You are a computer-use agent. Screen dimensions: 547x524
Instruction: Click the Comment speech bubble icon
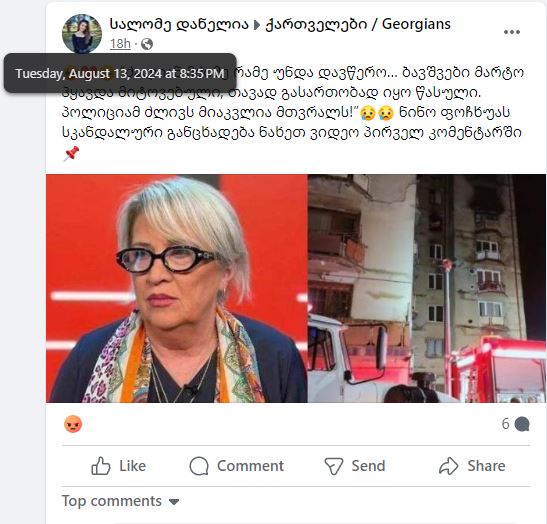pos(199,466)
